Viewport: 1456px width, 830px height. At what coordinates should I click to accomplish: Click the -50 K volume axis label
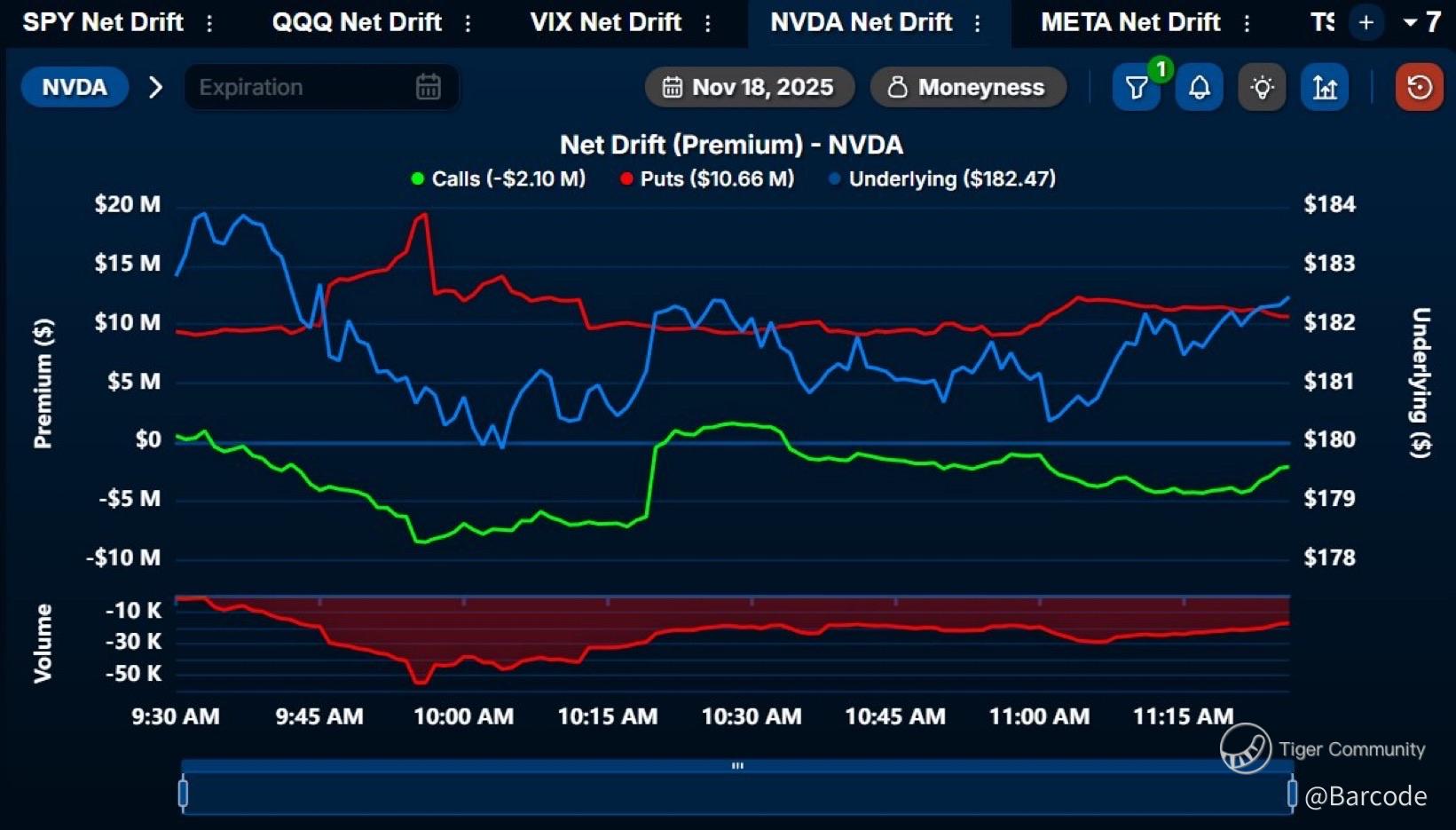point(134,674)
